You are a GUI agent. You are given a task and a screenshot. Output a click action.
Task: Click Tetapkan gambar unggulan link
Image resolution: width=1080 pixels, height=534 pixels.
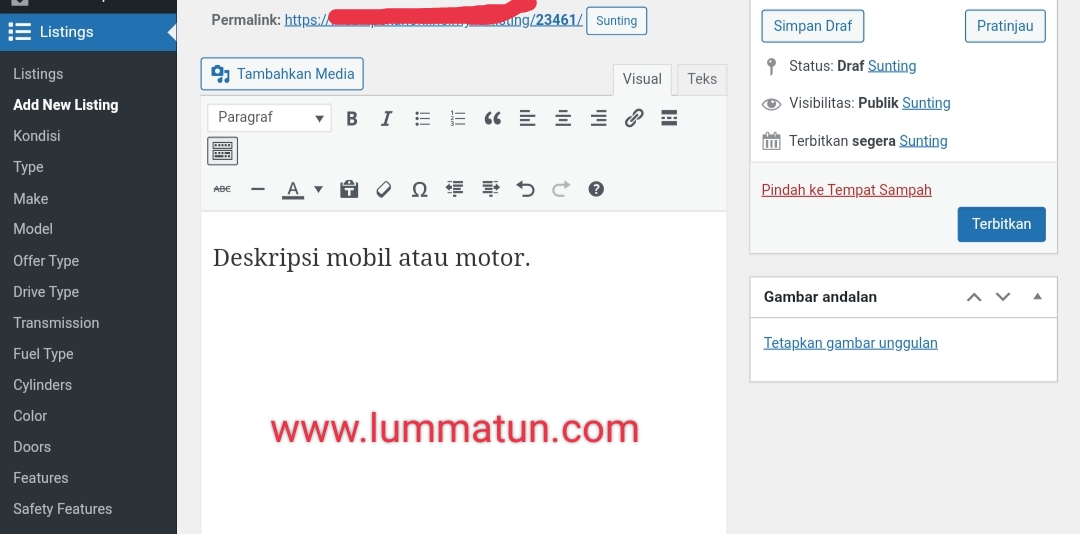pos(851,343)
